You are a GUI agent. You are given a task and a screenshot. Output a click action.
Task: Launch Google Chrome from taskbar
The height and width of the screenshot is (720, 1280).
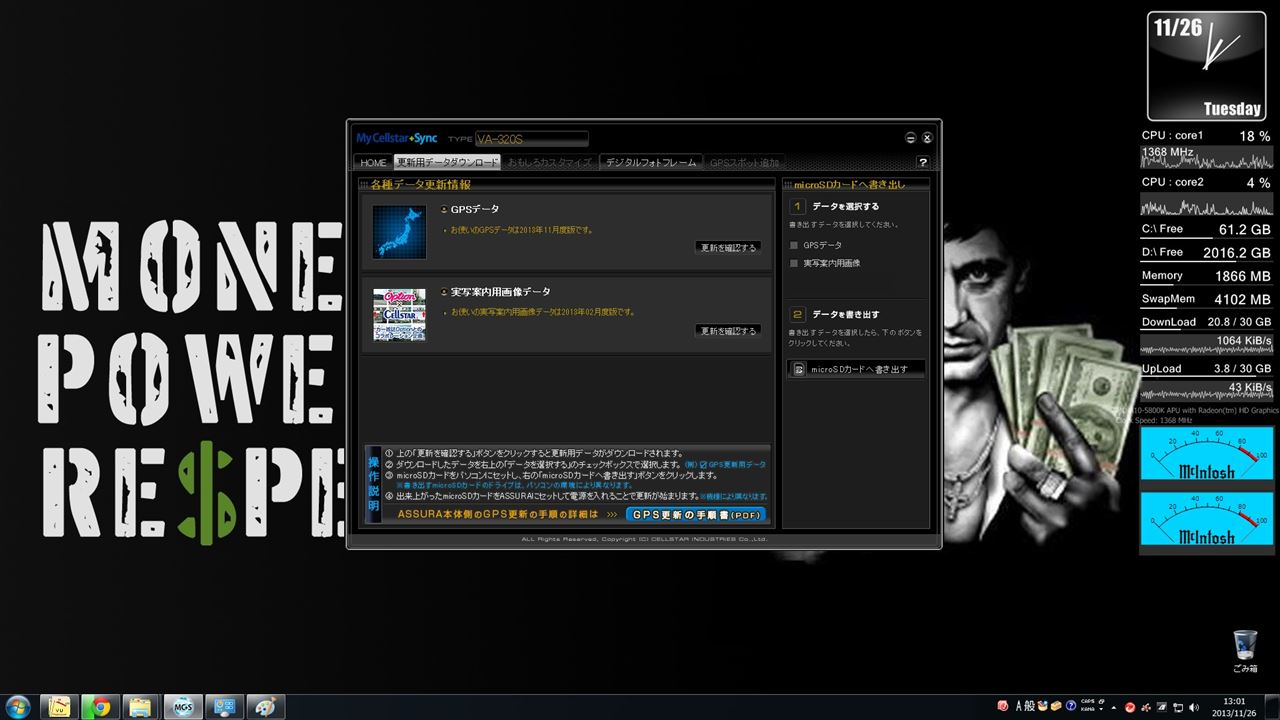click(x=100, y=706)
